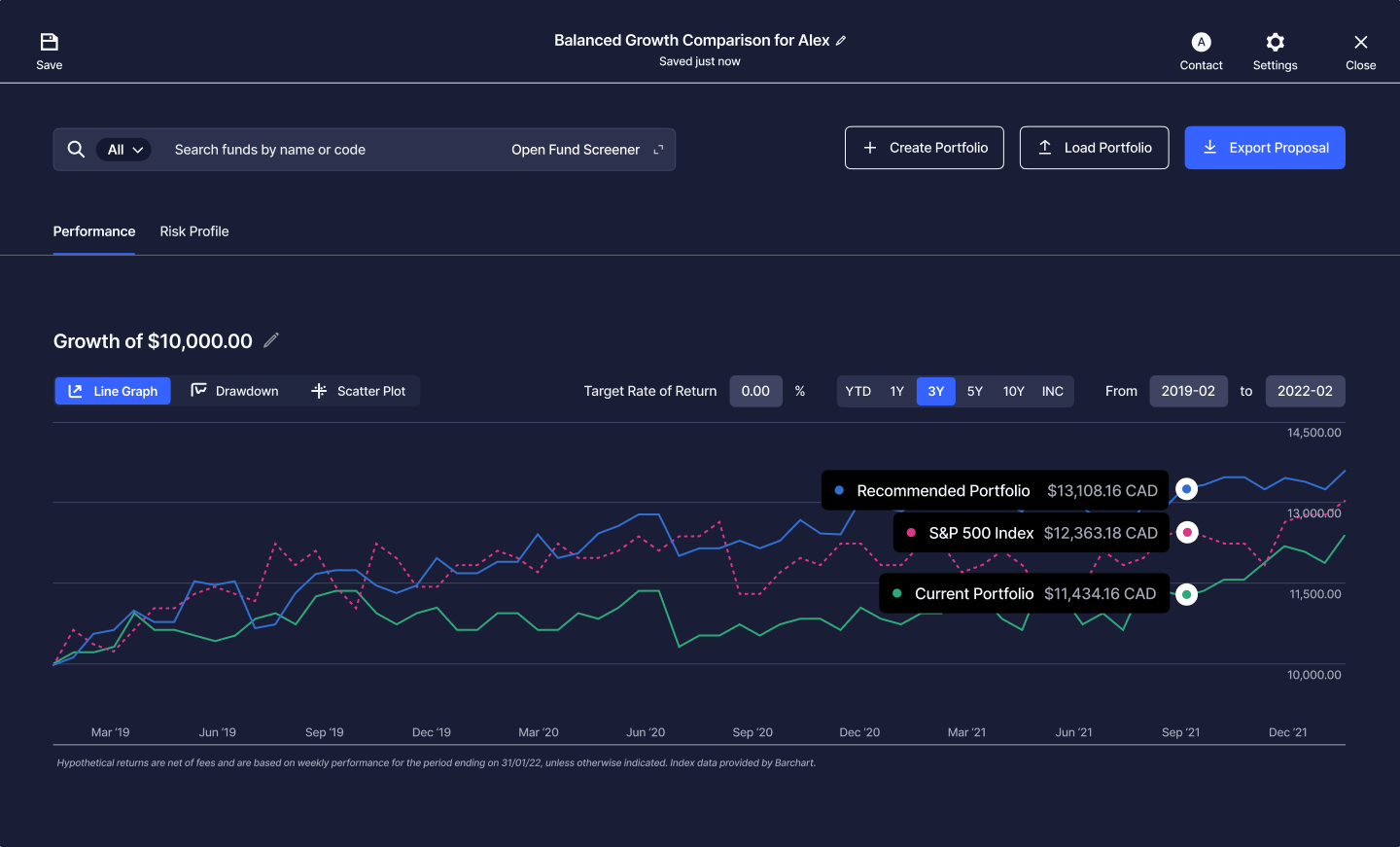Viewport: 1400px width, 847px height.
Task: Select the 5Y time range
Action: click(x=974, y=391)
